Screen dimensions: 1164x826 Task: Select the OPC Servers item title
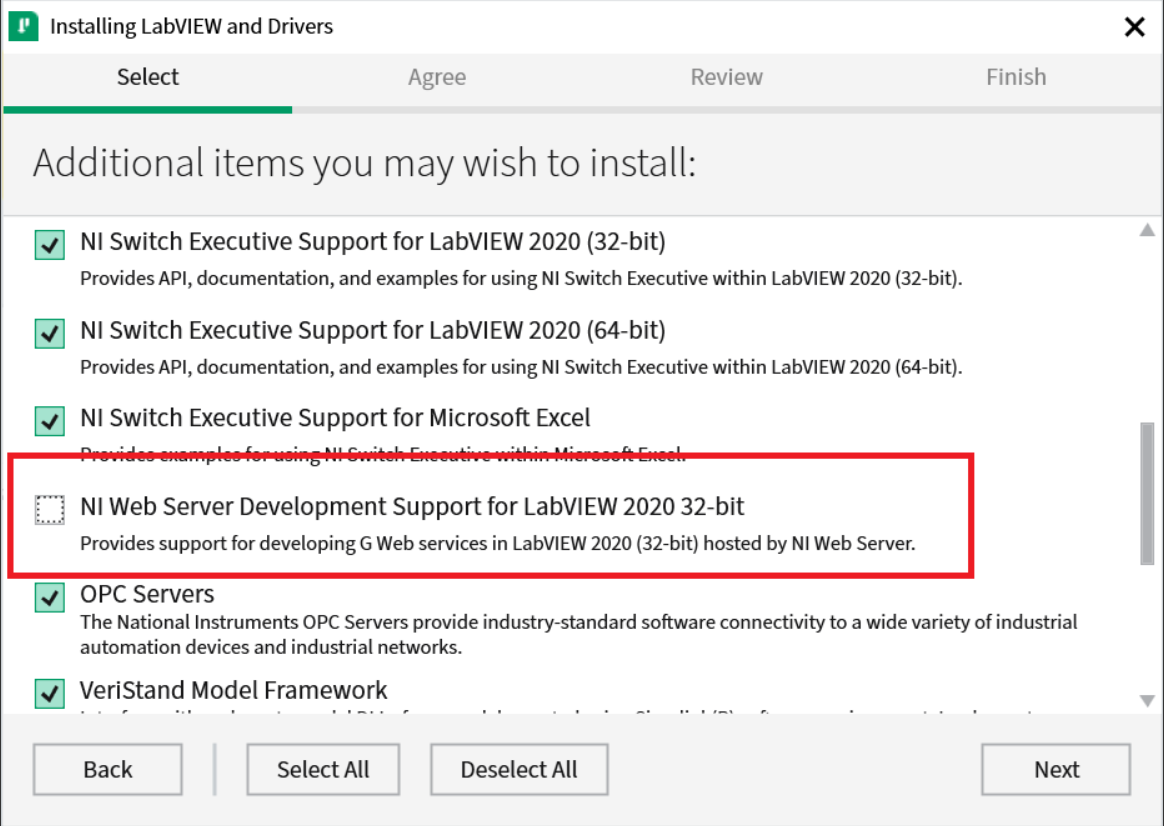pos(147,594)
